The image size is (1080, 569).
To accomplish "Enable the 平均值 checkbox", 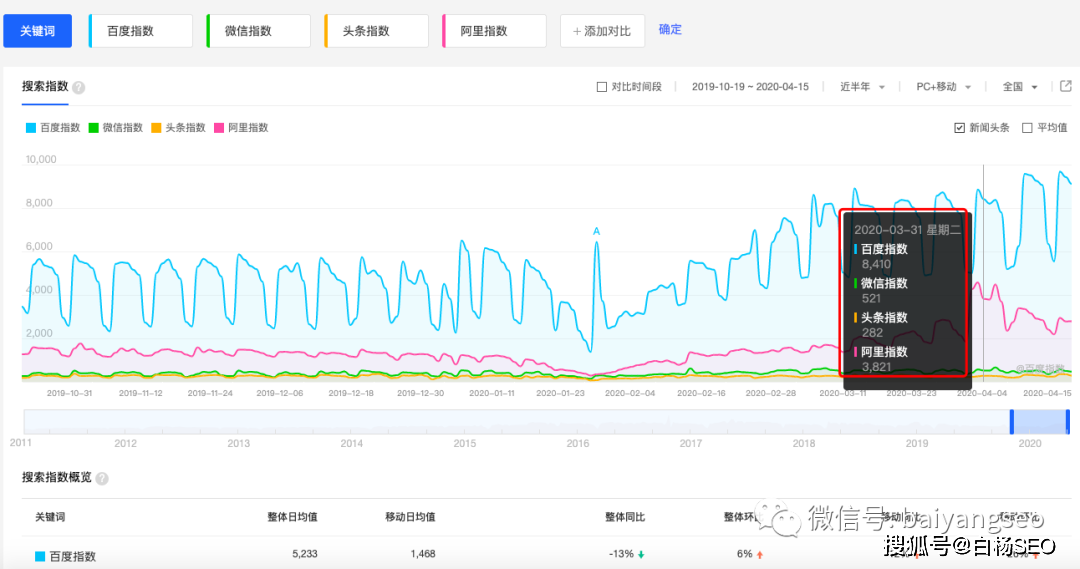I will point(1027,128).
